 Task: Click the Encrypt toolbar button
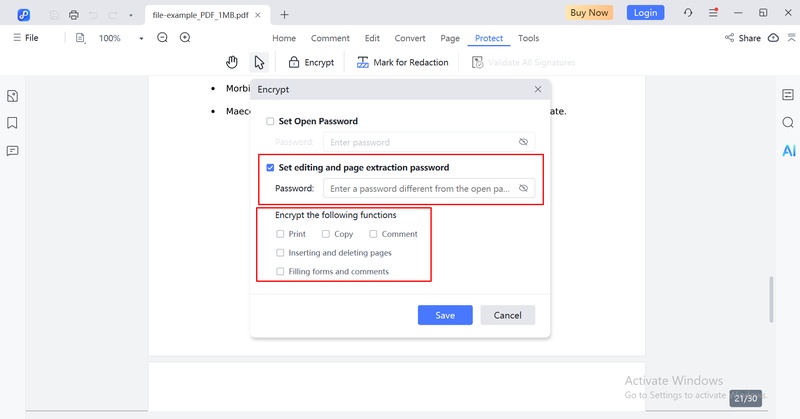[x=311, y=62]
